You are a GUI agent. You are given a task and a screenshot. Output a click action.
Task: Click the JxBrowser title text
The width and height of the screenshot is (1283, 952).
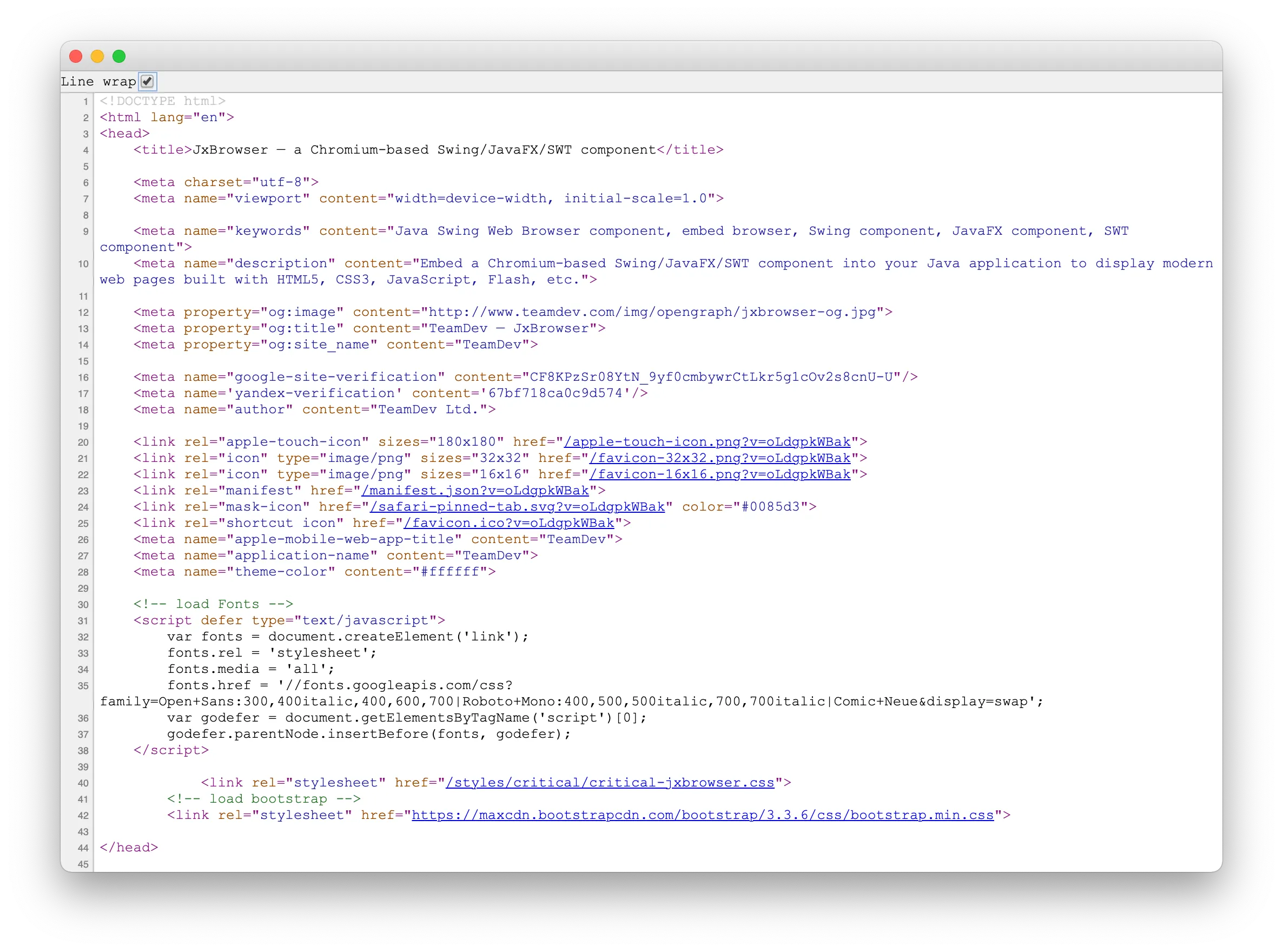pyautogui.click(x=424, y=150)
